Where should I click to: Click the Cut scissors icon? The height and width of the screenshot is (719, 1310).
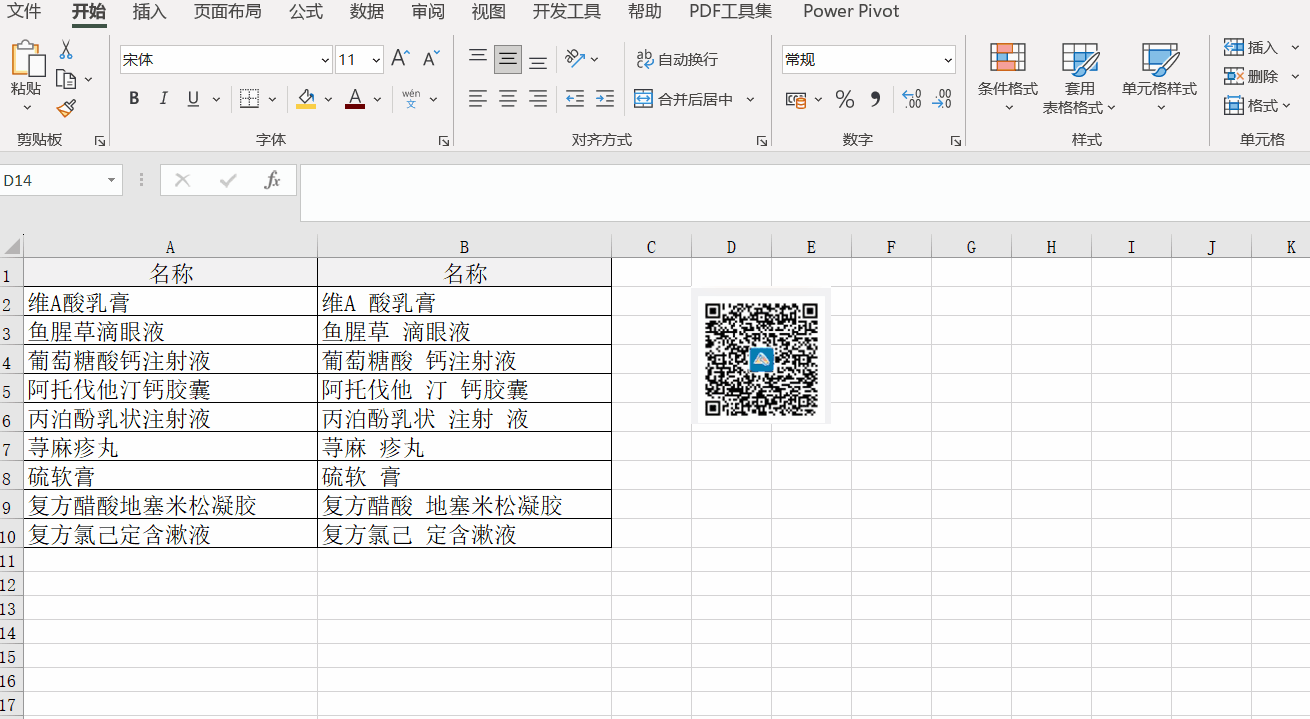pos(66,50)
